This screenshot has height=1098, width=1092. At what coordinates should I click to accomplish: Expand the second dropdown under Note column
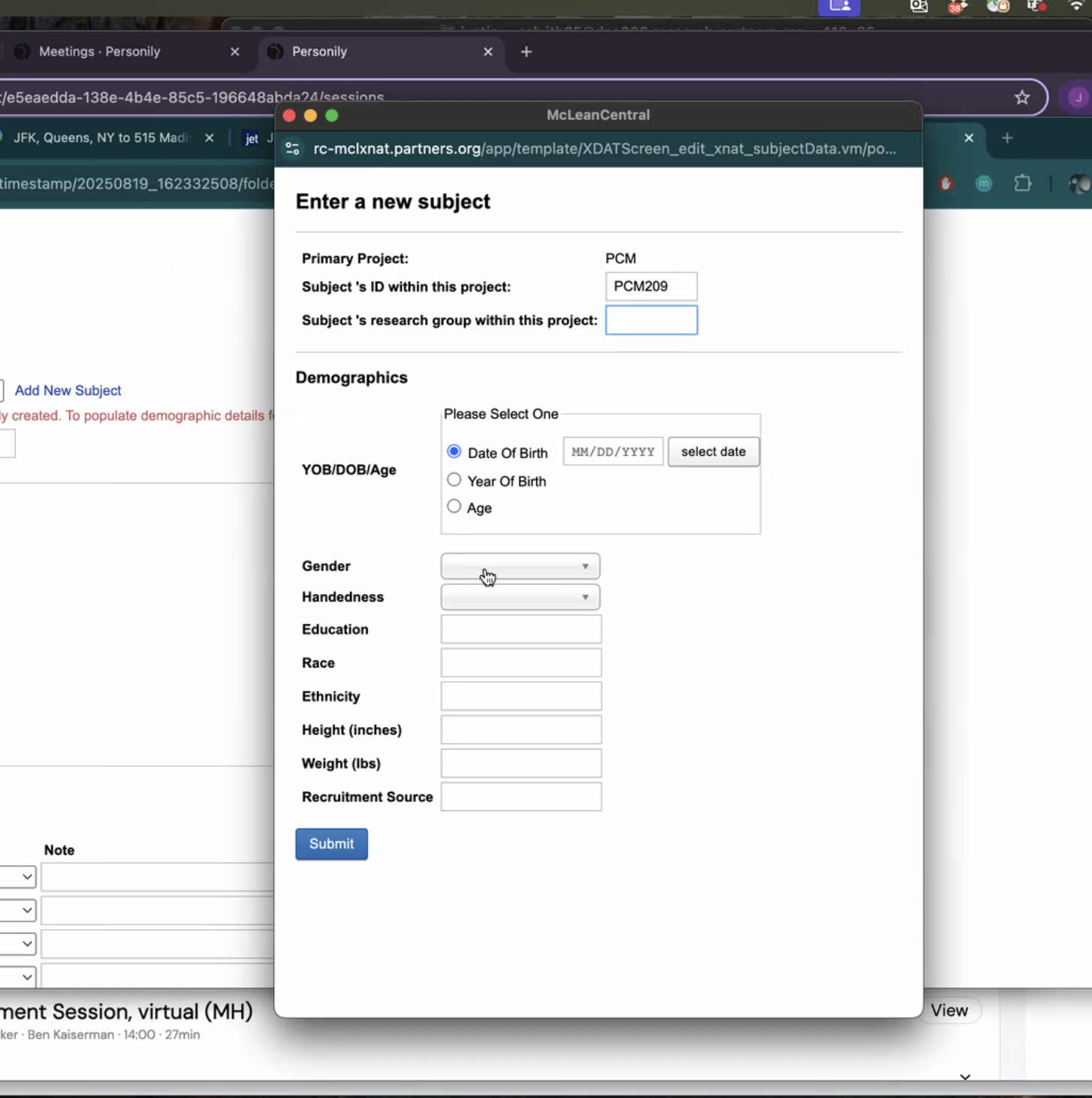coord(18,910)
